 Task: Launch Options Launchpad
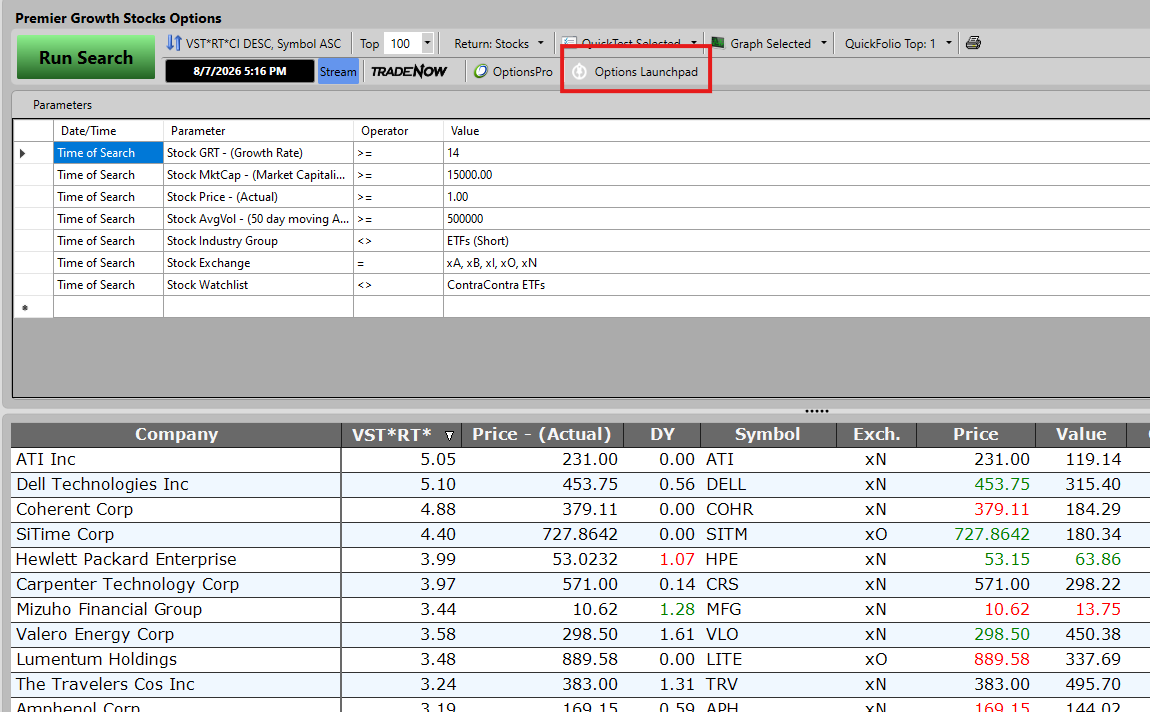tap(636, 71)
